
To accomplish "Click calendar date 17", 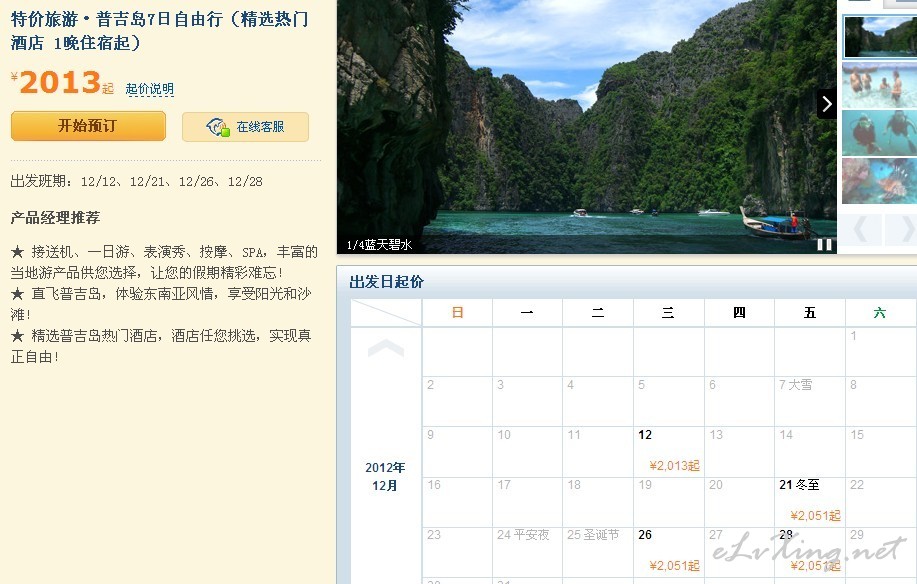I will point(504,485).
